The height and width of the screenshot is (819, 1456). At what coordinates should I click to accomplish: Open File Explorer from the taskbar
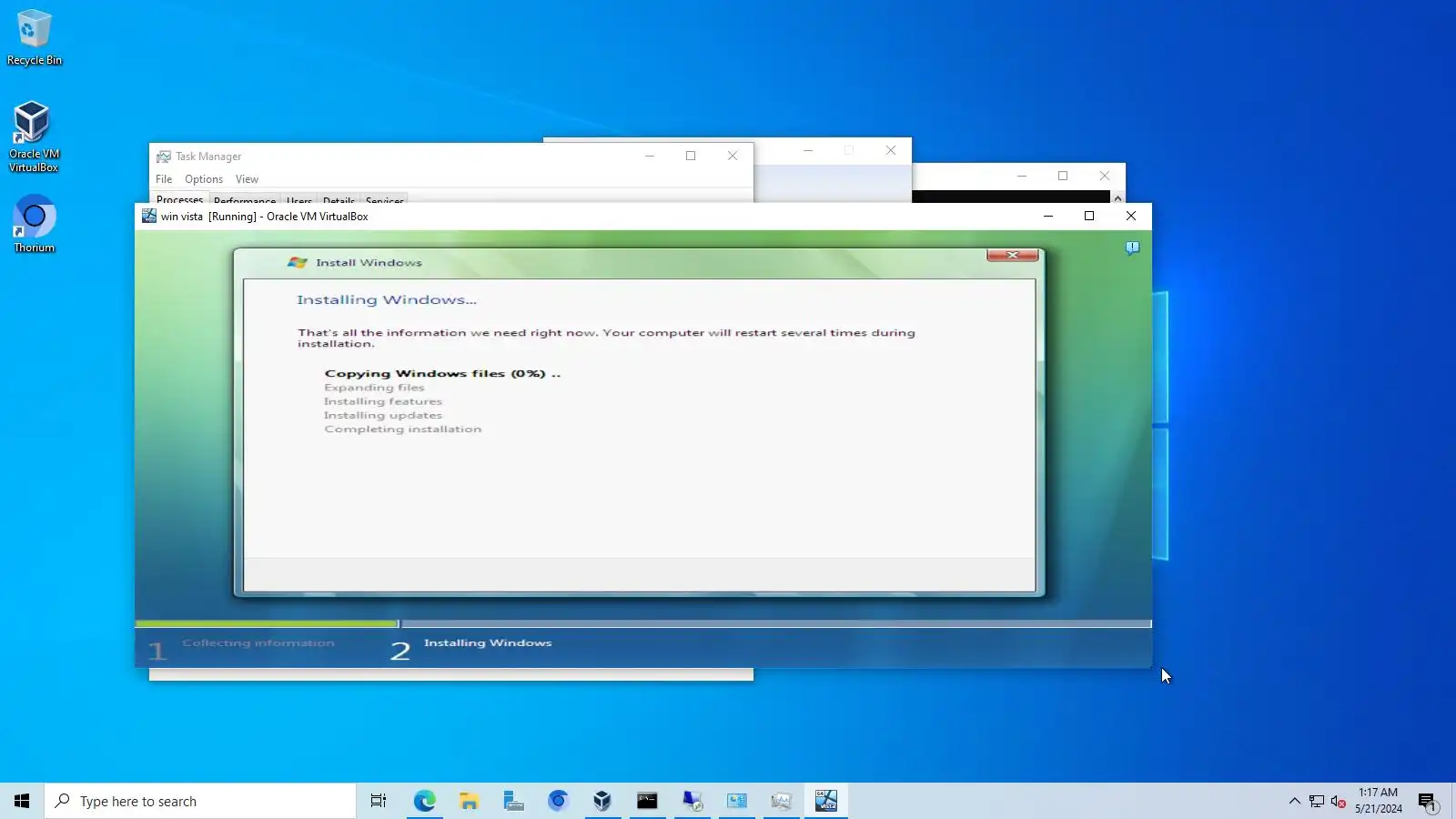[469, 801]
